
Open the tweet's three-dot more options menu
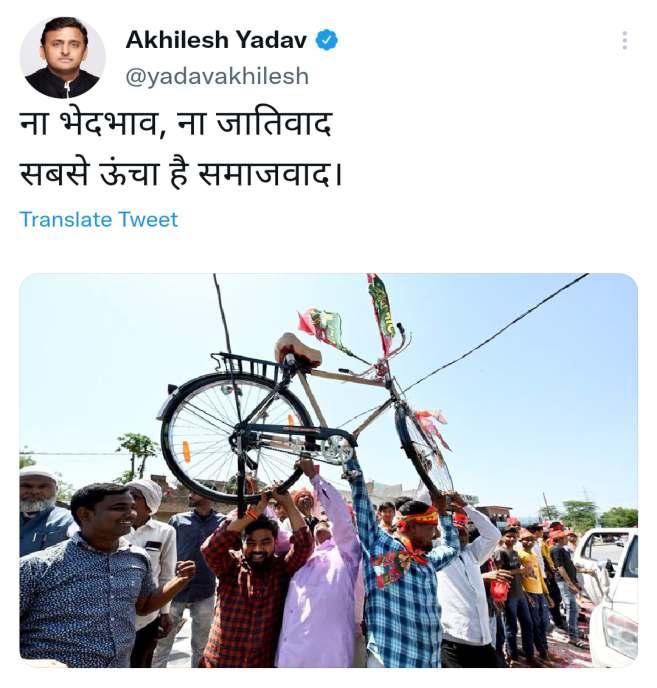(x=625, y=40)
